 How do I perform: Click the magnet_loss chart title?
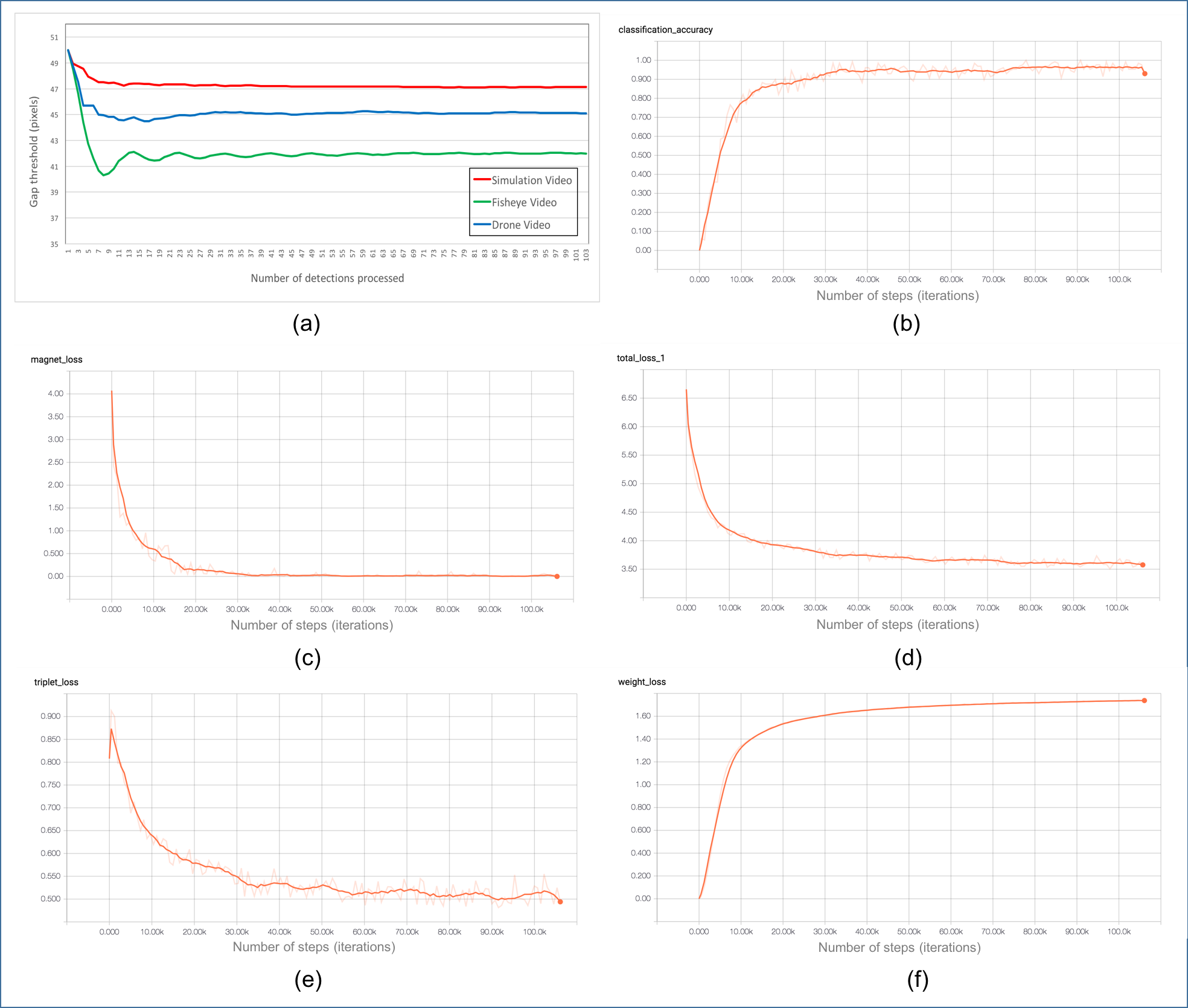click(57, 360)
